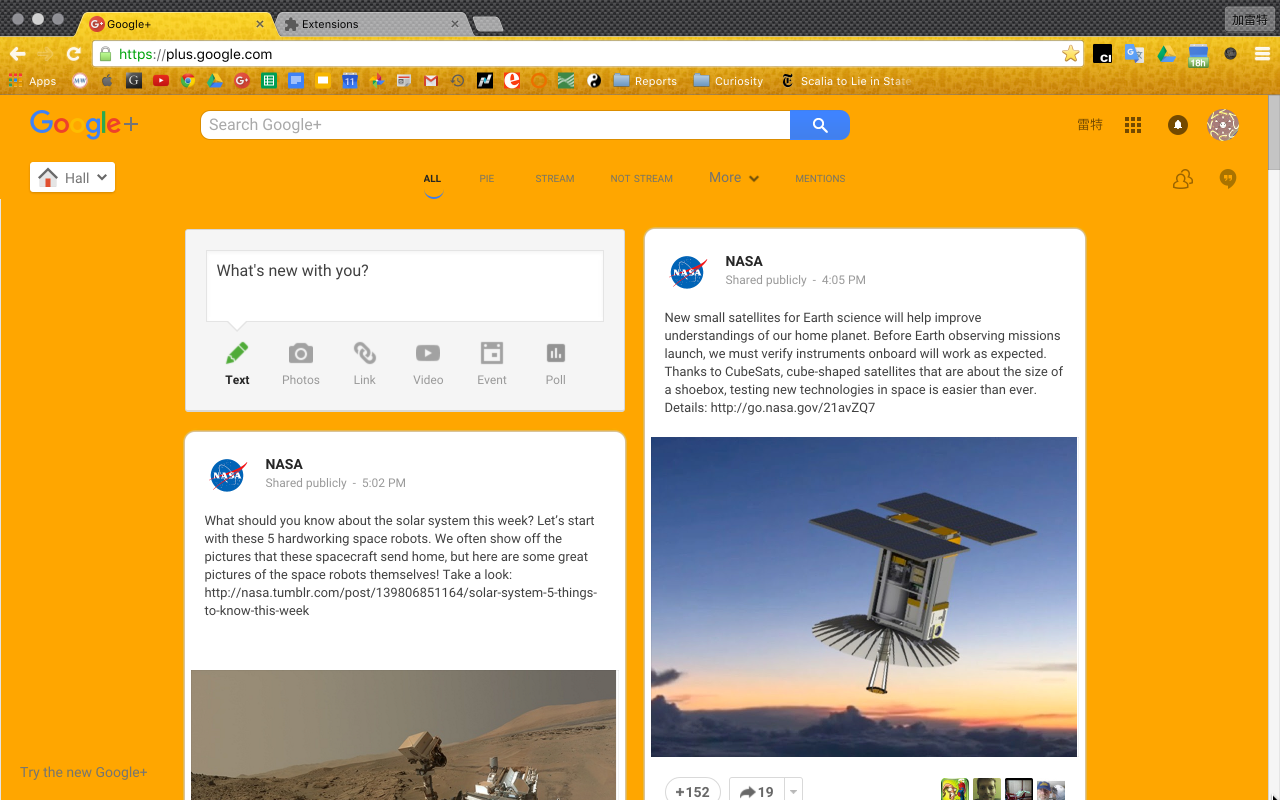Click the Apps bookmarks shortcut
Image resolution: width=1280 pixels, height=800 pixels.
pyautogui.click(x=33, y=81)
